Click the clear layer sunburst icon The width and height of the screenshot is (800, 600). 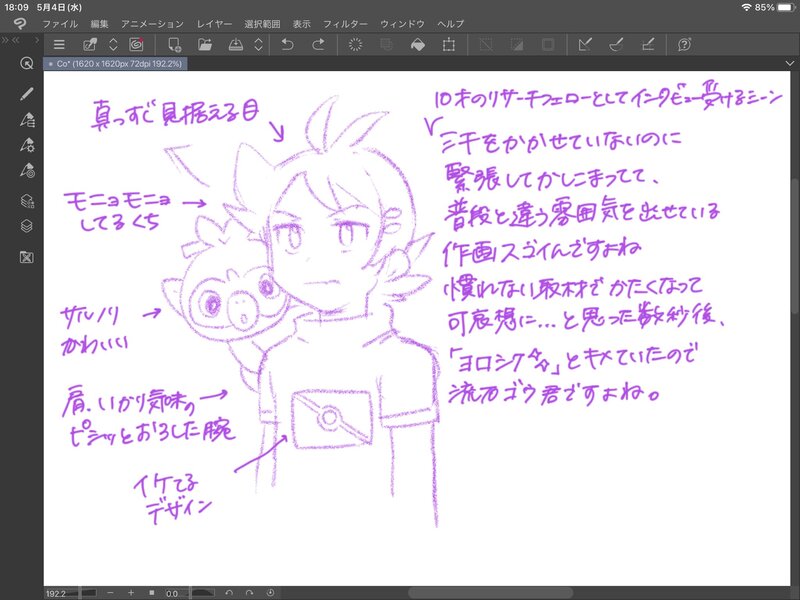(355, 45)
